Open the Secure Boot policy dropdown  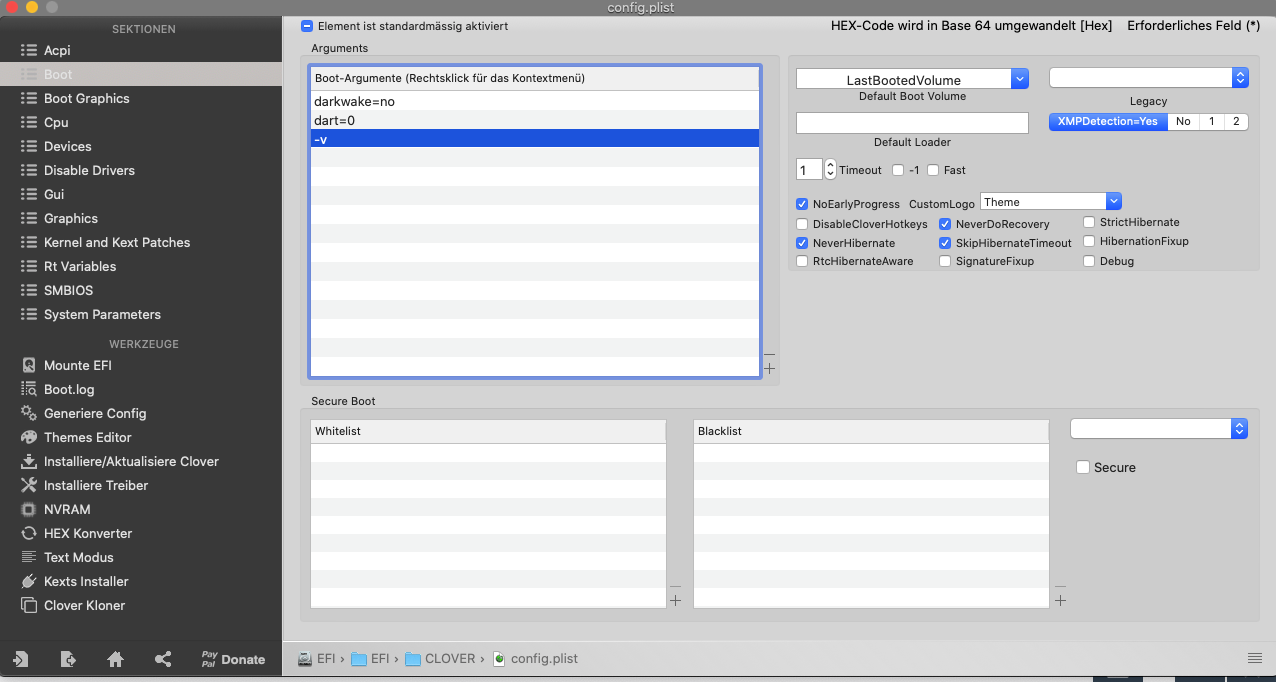(1159, 428)
